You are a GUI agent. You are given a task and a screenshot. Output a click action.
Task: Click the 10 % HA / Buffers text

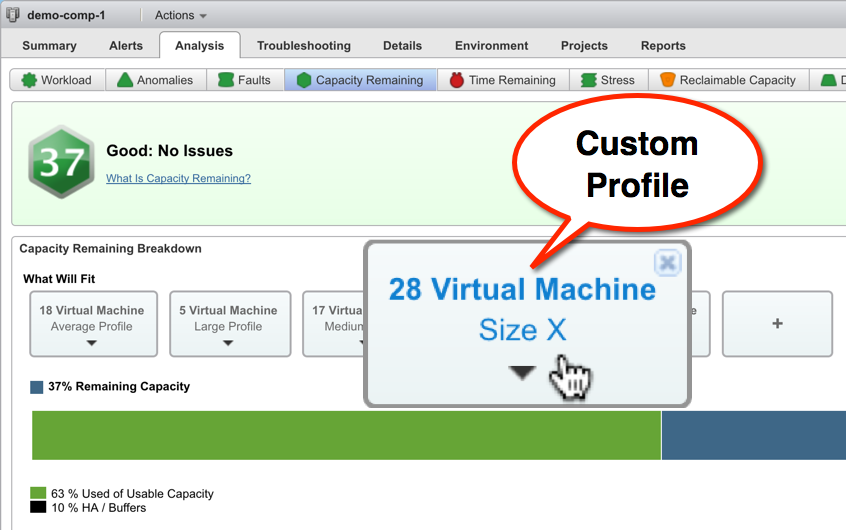(99, 508)
